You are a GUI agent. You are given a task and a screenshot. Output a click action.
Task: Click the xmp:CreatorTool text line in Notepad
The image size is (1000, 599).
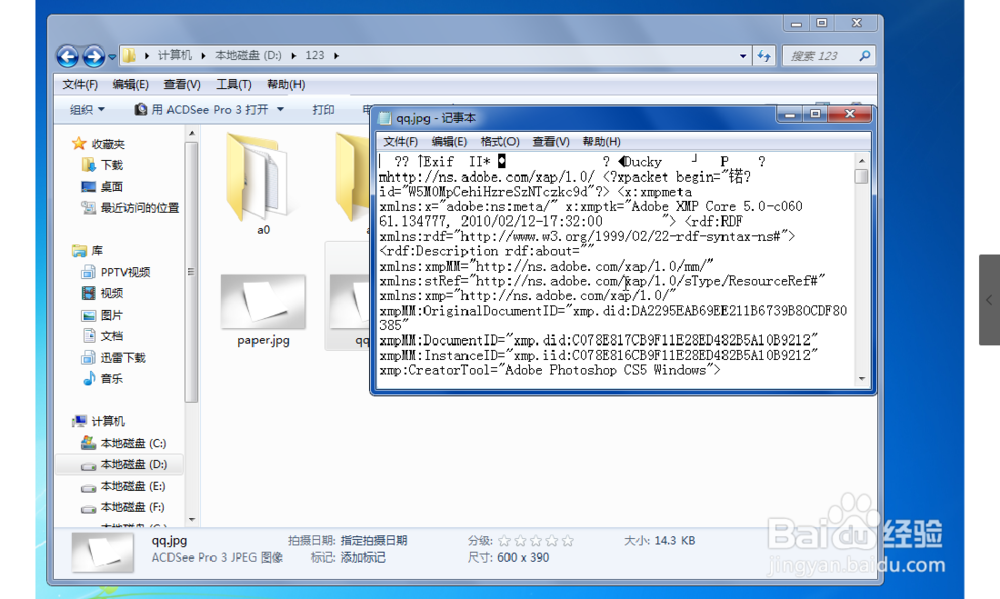[550, 371]
